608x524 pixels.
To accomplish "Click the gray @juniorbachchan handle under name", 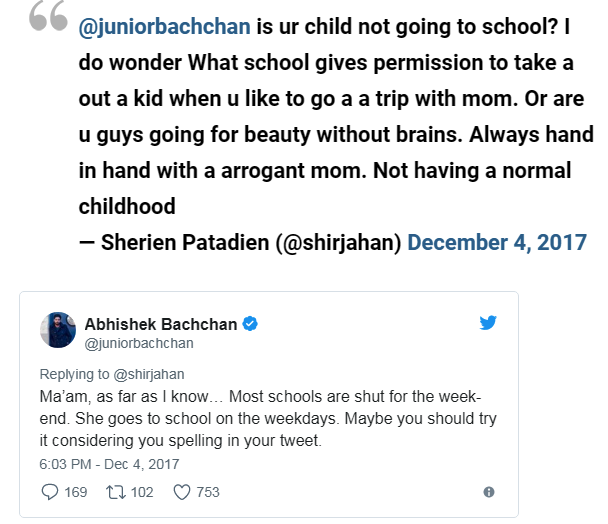I will (x=139, y=344).
